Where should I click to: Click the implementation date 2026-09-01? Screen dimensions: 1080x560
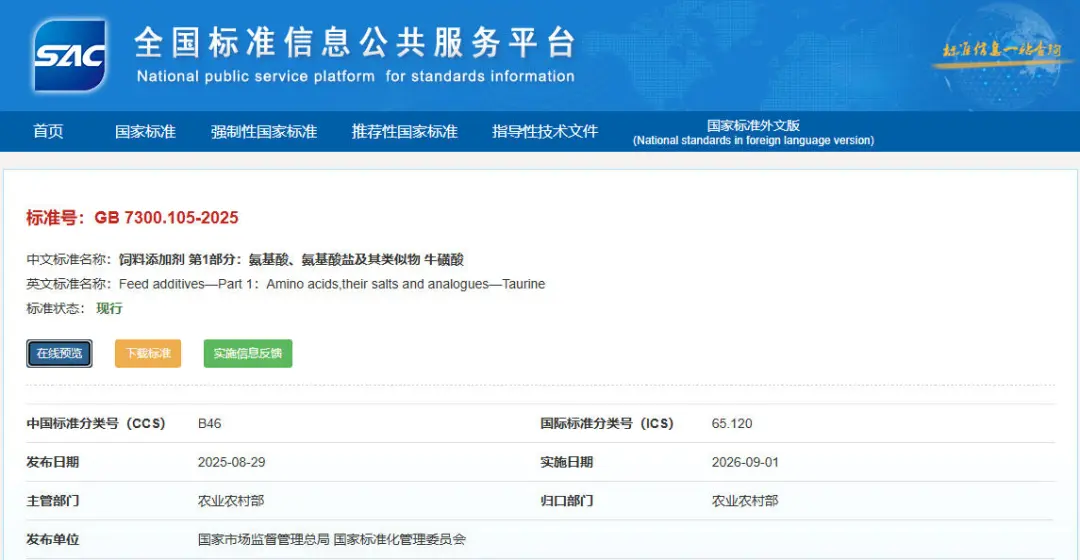pos(745,462)
